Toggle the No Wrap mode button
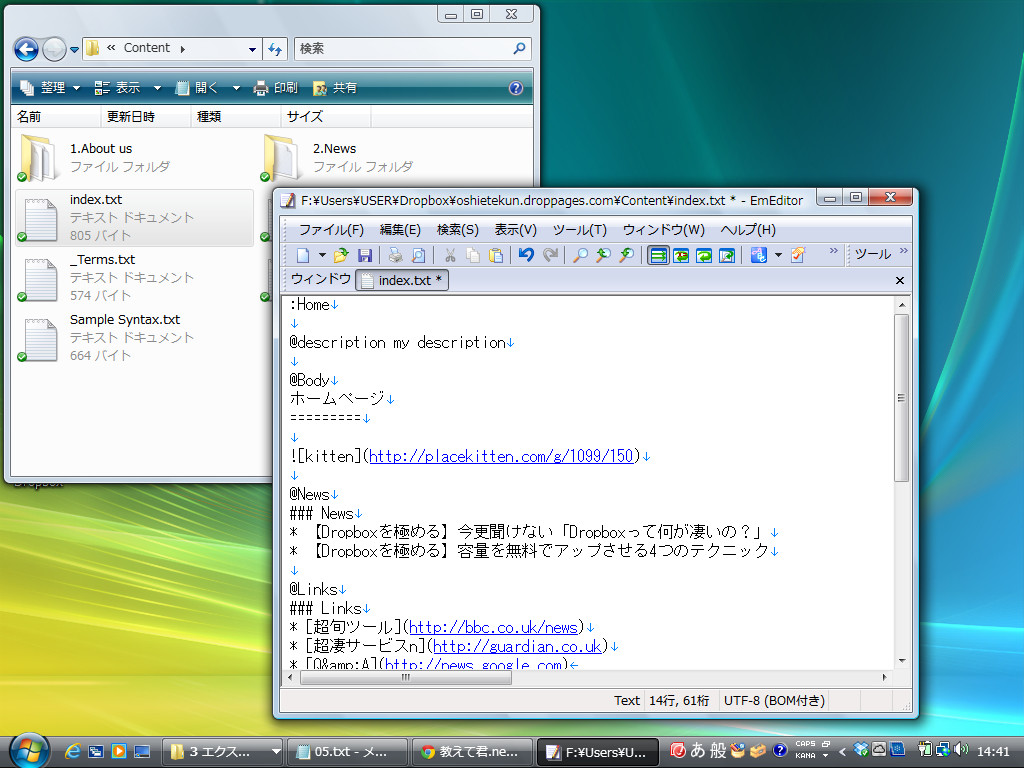This screenshot has width=1024, height=768. (658, 255)
